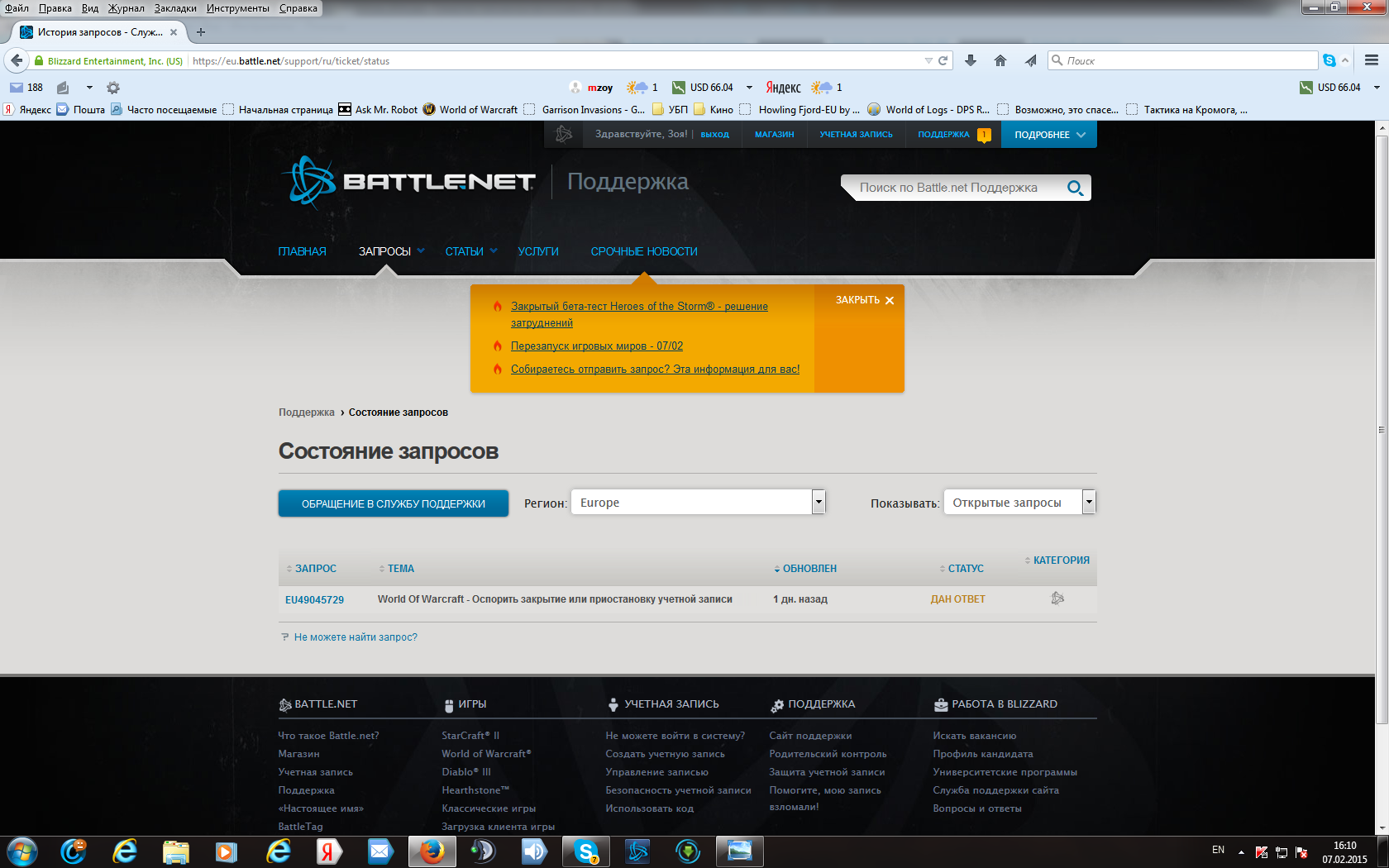1389x868 pixels.
Task: Expand the ПОДРОБНЕЕ dropdown
Action: point(1049,135)
